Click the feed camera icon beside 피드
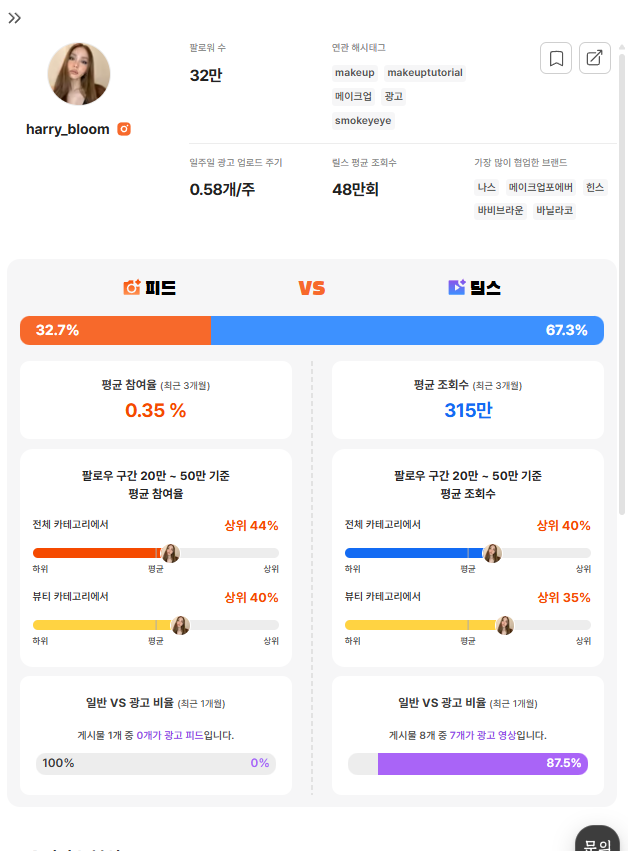The height and width of the screenshot is (851, 628). pos(132,287)
